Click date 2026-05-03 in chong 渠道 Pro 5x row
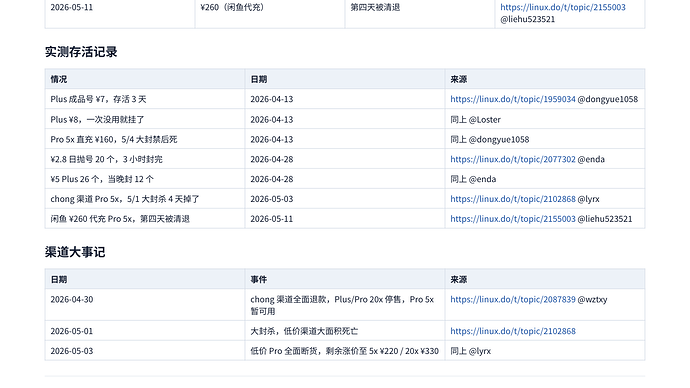 (x=272, y=199)
